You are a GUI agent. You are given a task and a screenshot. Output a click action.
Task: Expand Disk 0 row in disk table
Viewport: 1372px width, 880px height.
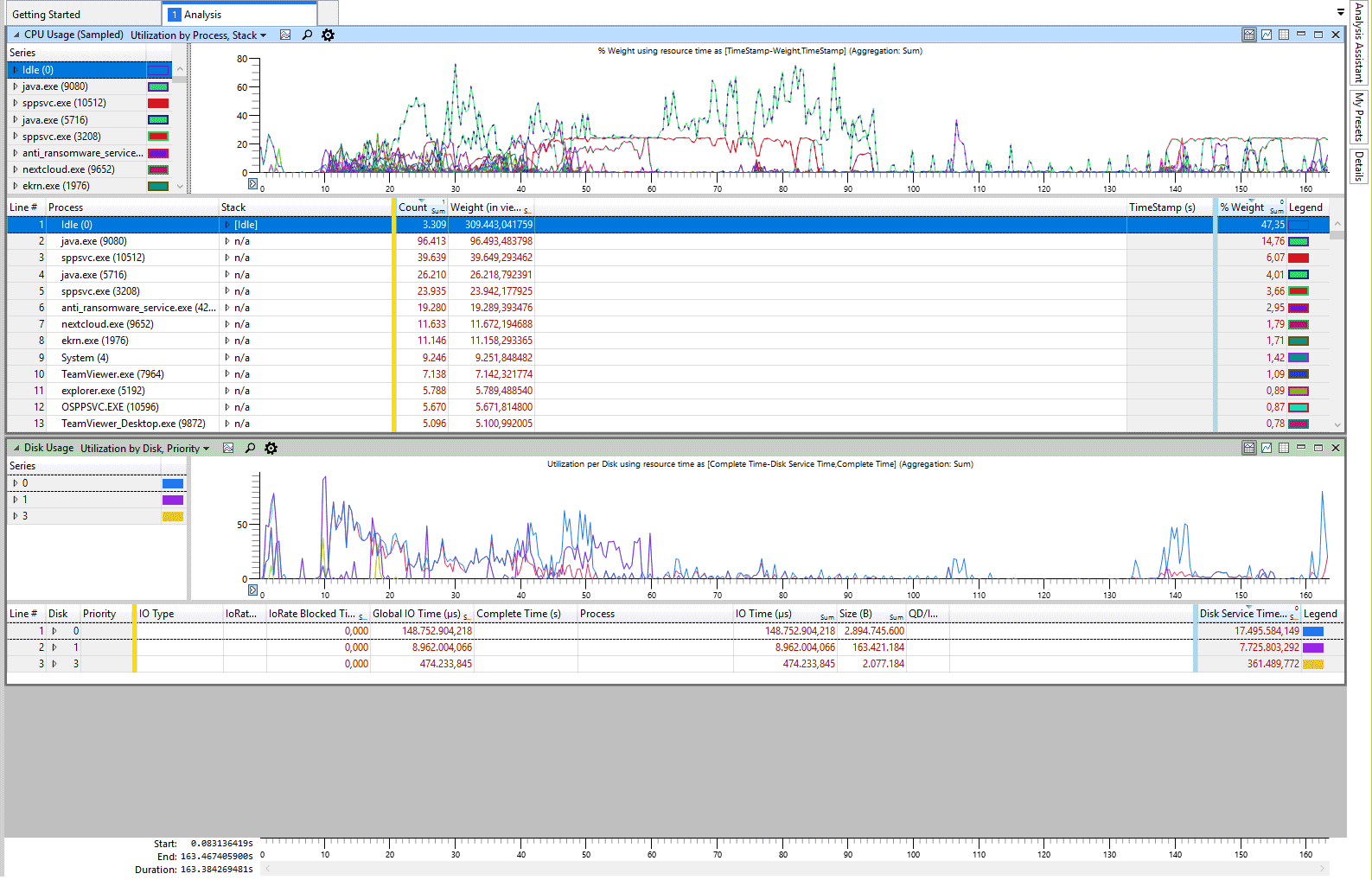(x=54, y=631)
